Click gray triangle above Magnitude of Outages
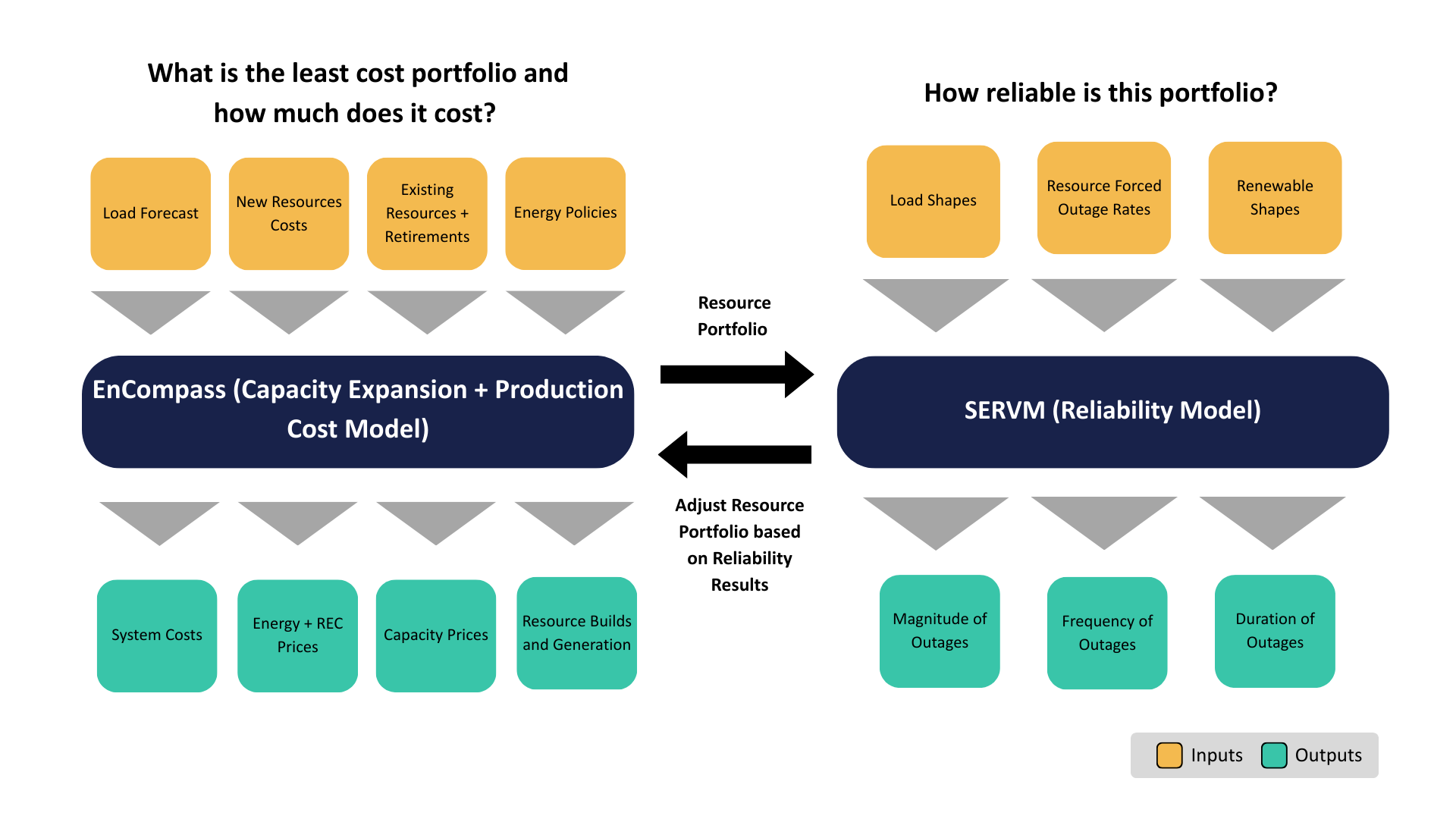Screen dimensions: 1456x819 936,519
